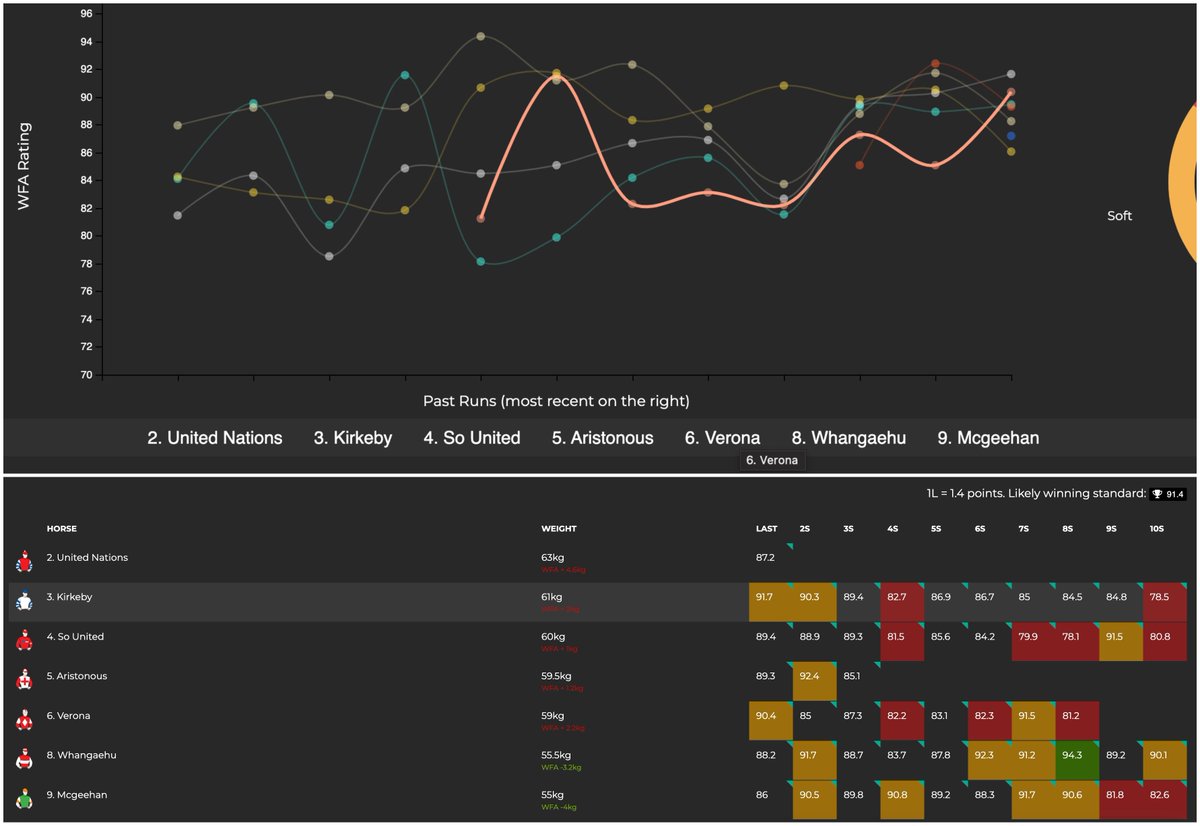Click the 63kg weight for United Nations
This screenshot has height=826, width=1200.
pyautogui.click(x=554, y=558)
